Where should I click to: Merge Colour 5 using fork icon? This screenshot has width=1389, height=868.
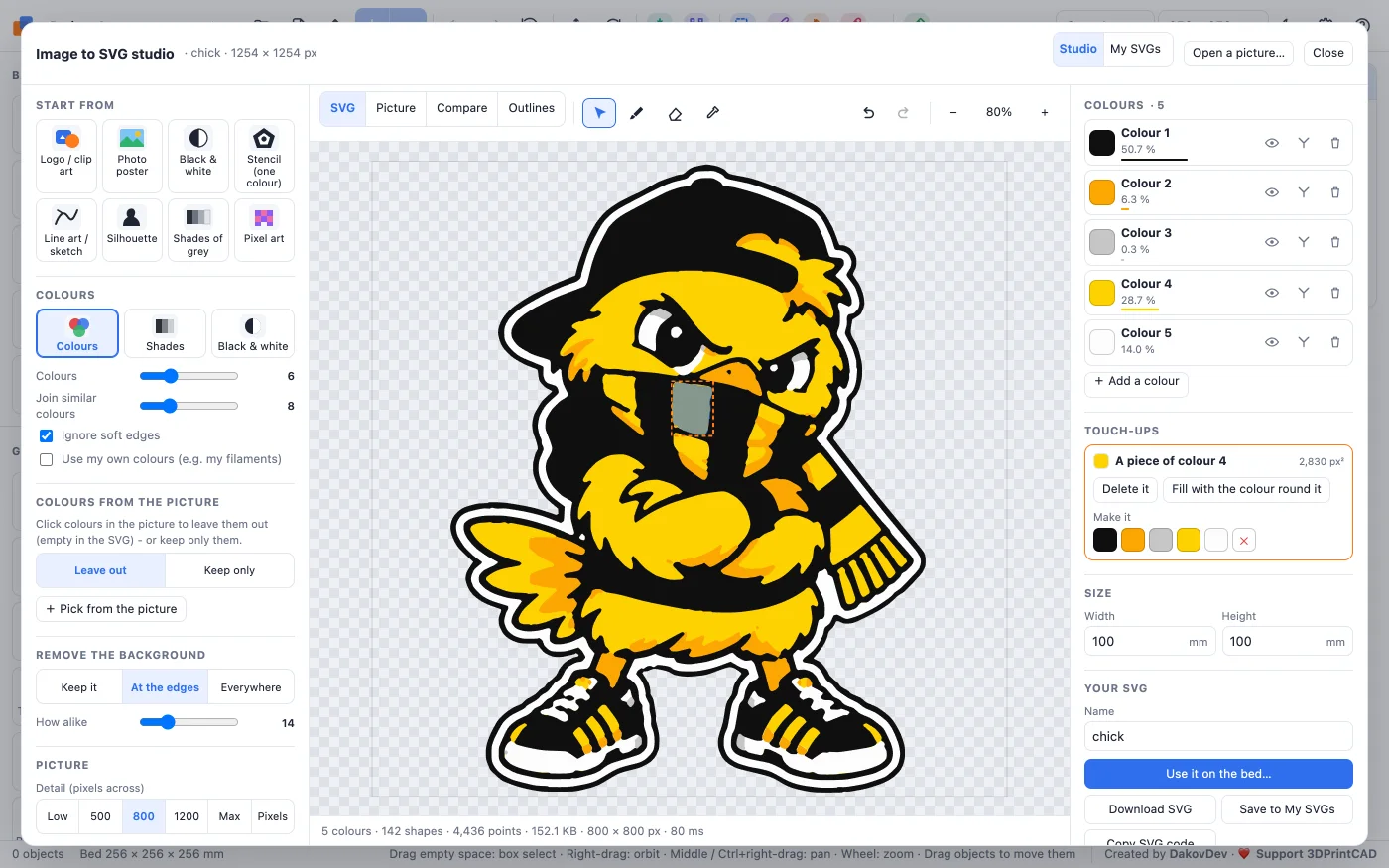coord(1304,342)
